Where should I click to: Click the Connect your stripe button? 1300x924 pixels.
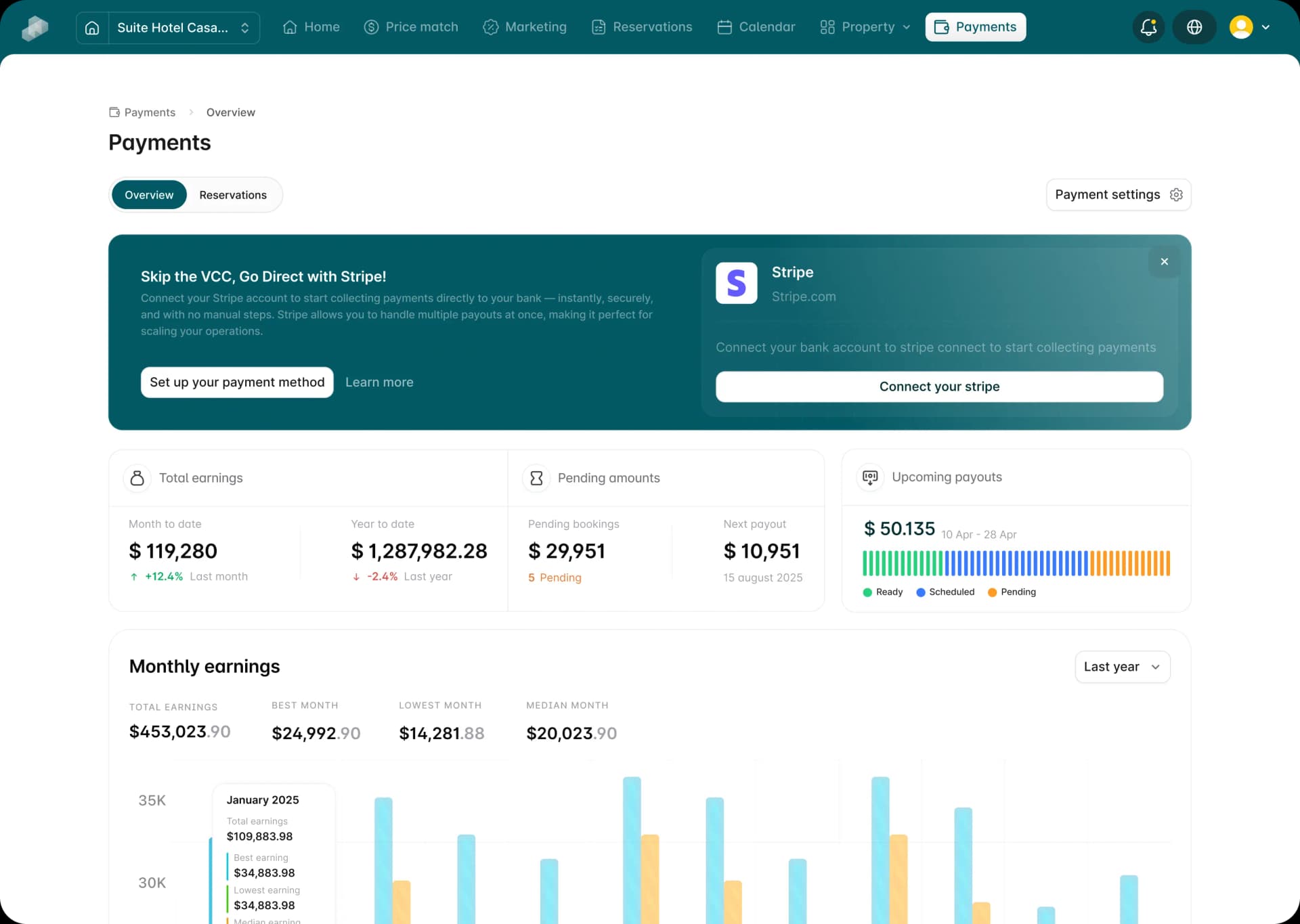939,387
